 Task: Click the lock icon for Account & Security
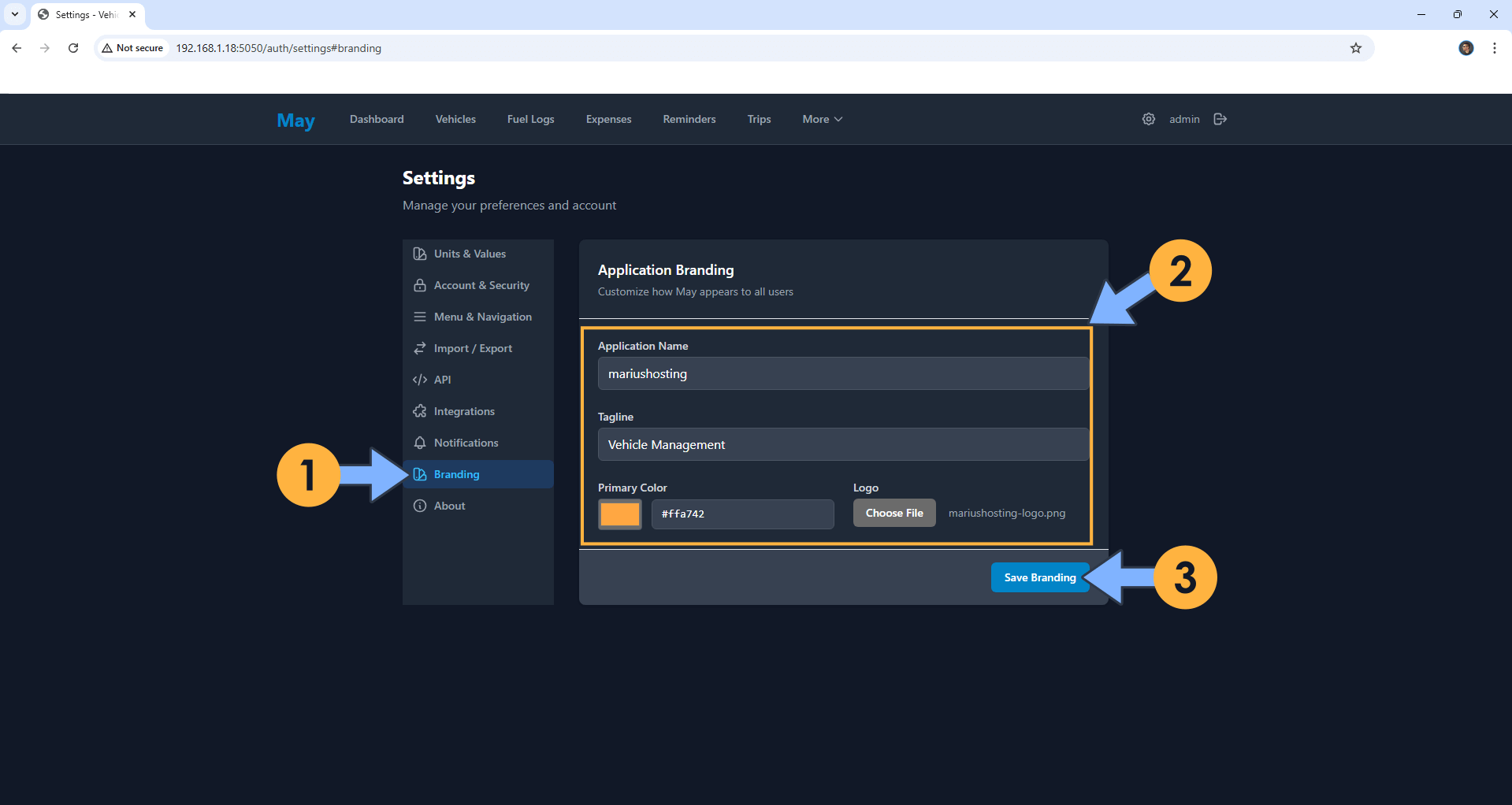(419, 285)
